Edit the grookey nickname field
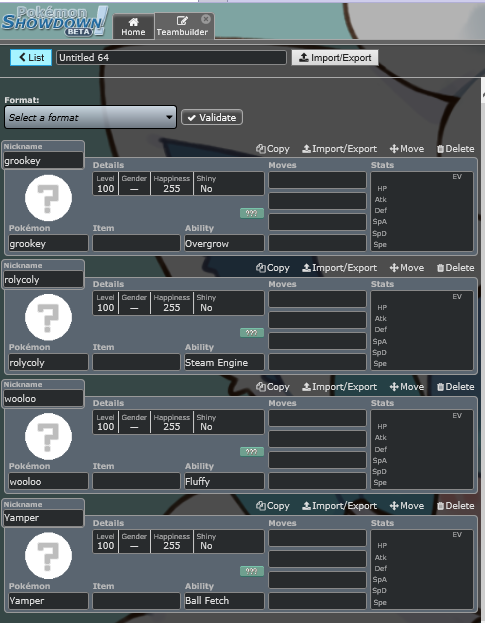This screenshot has height=623, width=486. [x=43, y=161]
